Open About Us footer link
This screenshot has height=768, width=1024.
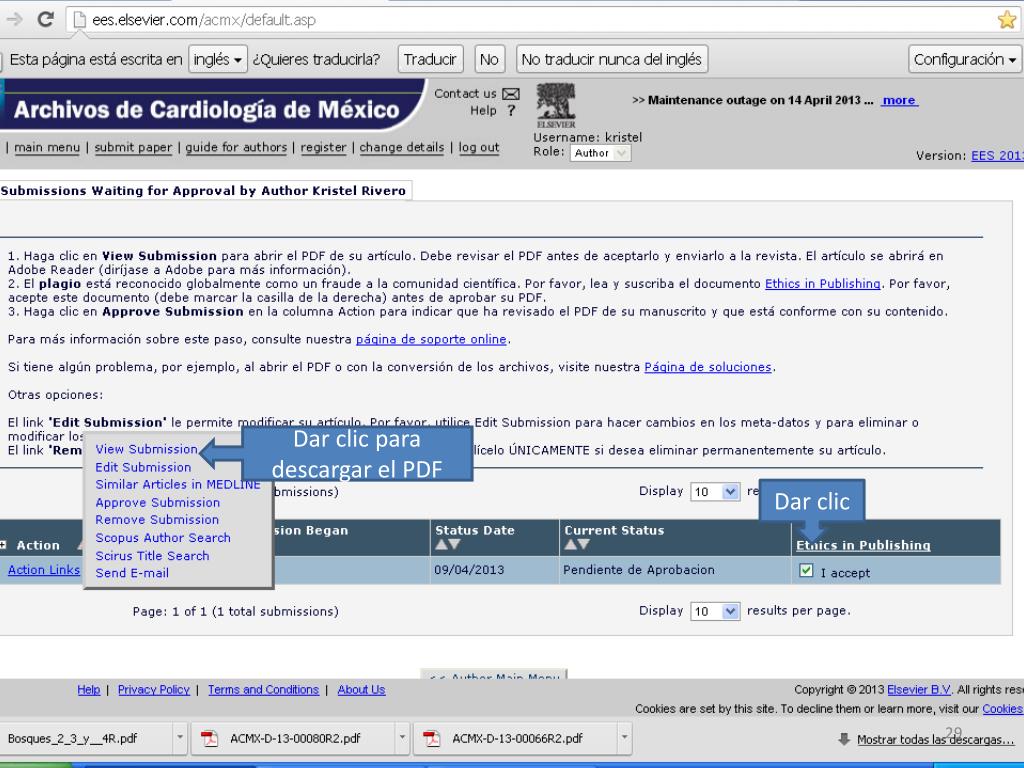(361, 690)
